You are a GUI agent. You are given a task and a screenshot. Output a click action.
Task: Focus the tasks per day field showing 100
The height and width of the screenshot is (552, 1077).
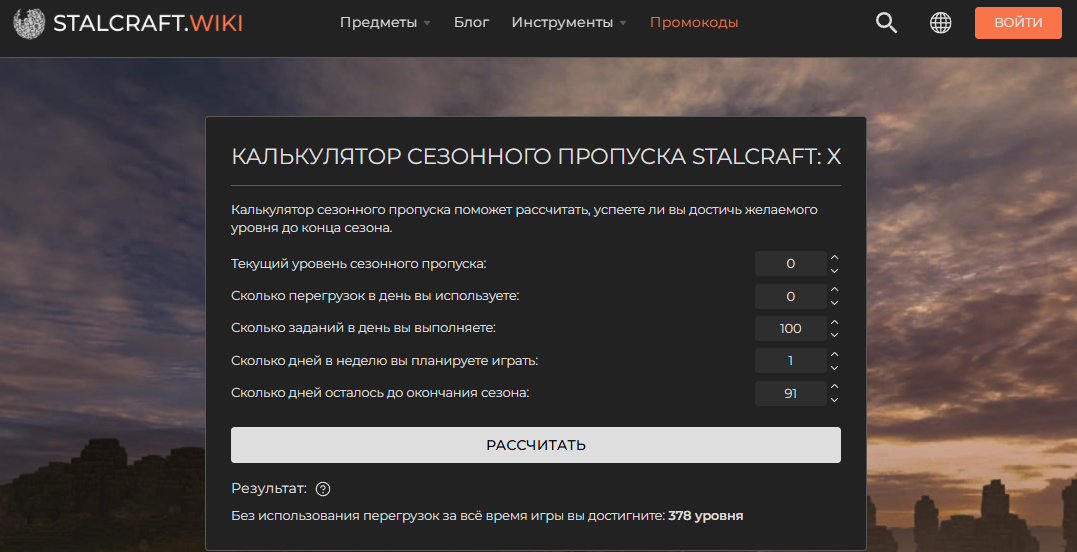(x=791, y=328)
